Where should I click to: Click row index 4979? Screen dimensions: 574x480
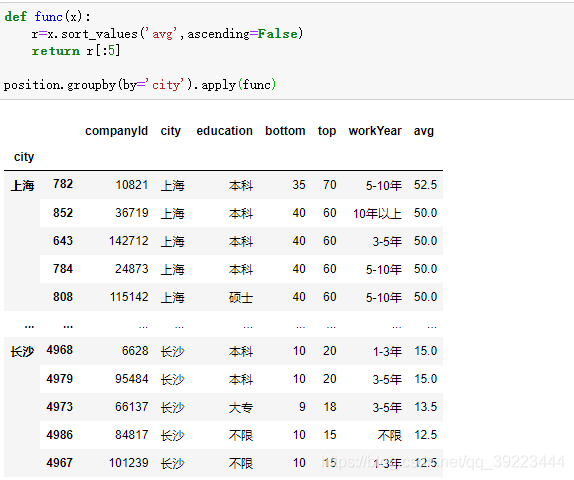click(x=60, y=379)
